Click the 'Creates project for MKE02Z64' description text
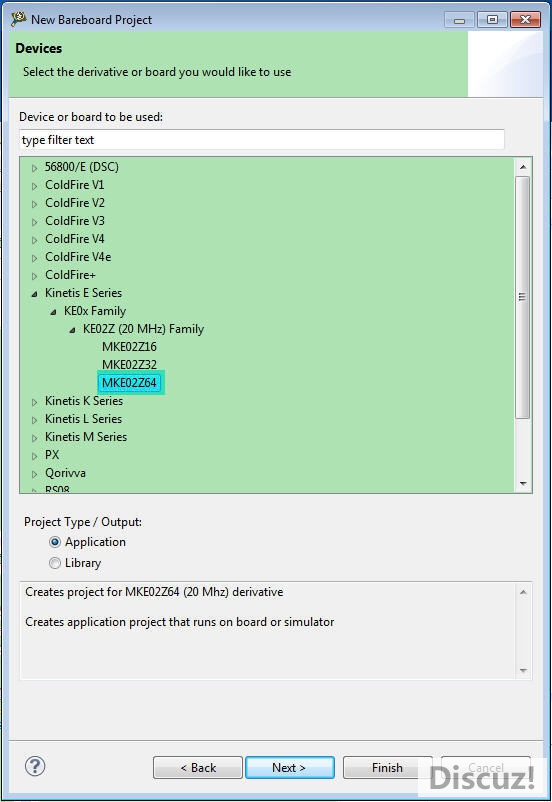552x802 pixels. [x=154, y=592]
